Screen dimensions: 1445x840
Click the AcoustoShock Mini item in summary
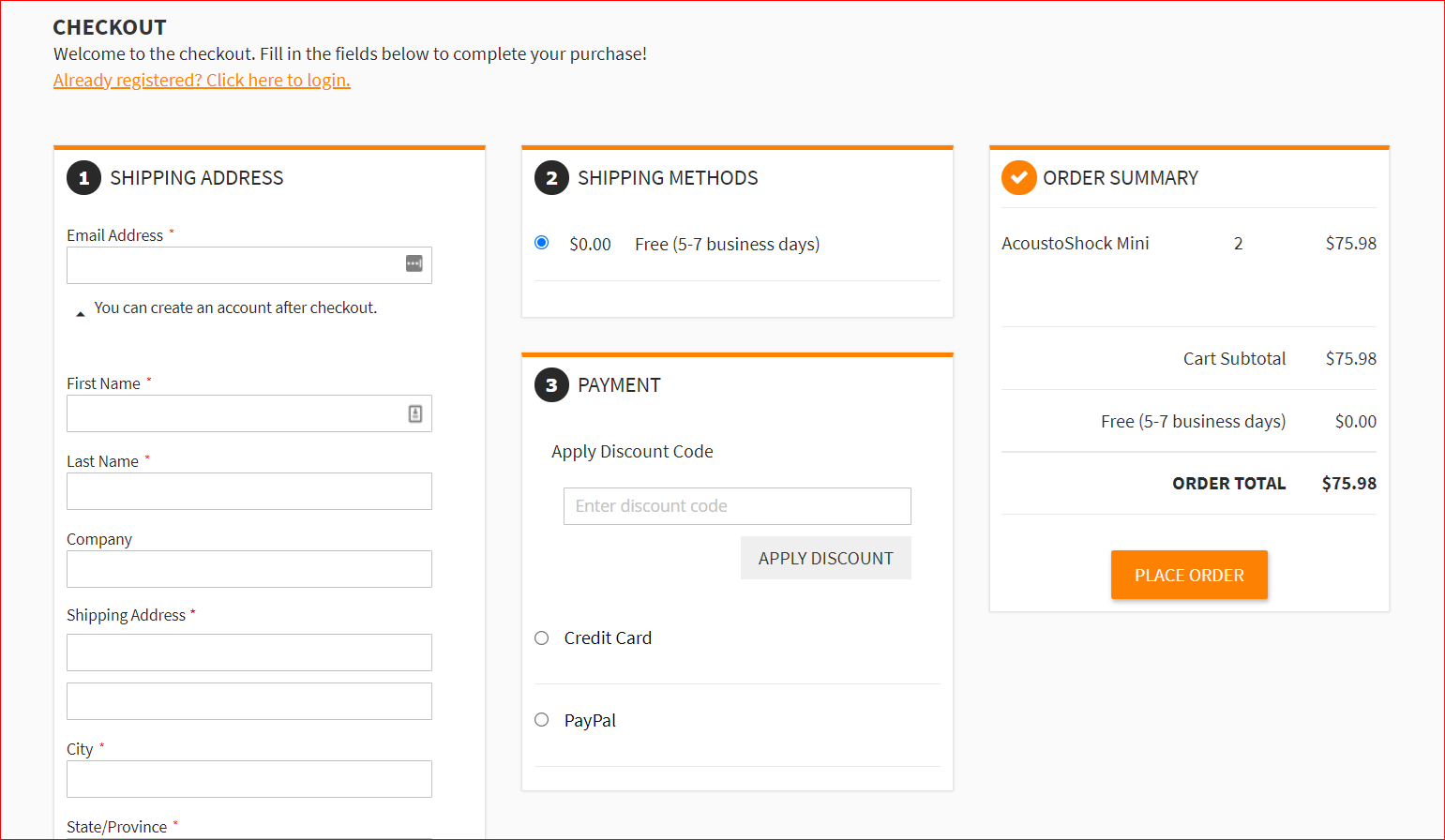pos(1075,244)
